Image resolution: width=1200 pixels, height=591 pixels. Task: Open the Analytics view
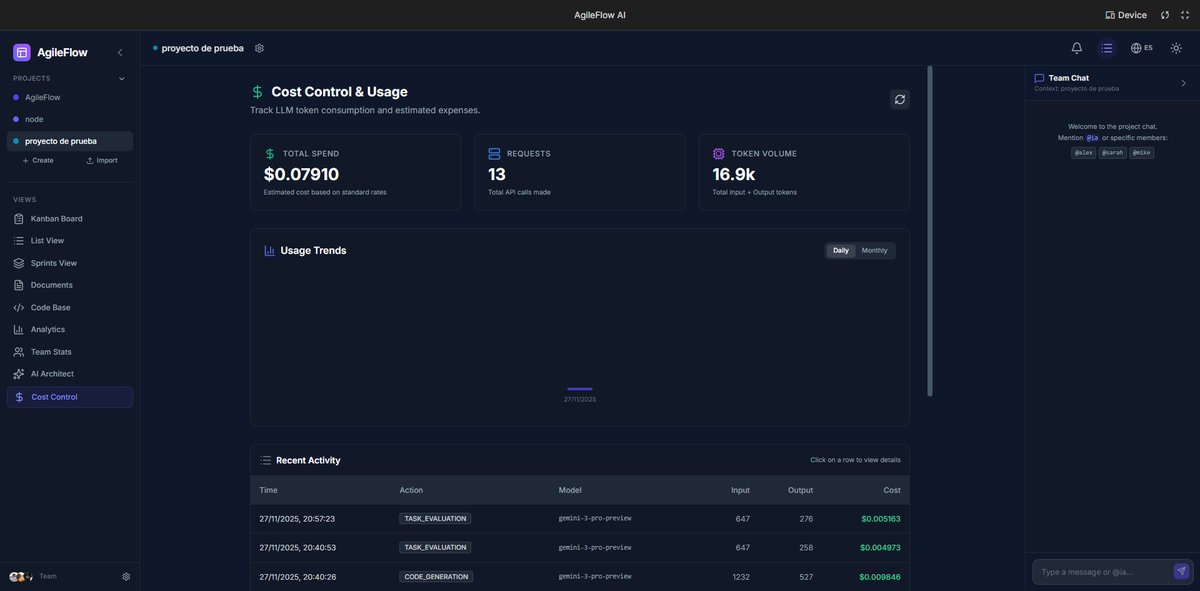pos(70,329)
